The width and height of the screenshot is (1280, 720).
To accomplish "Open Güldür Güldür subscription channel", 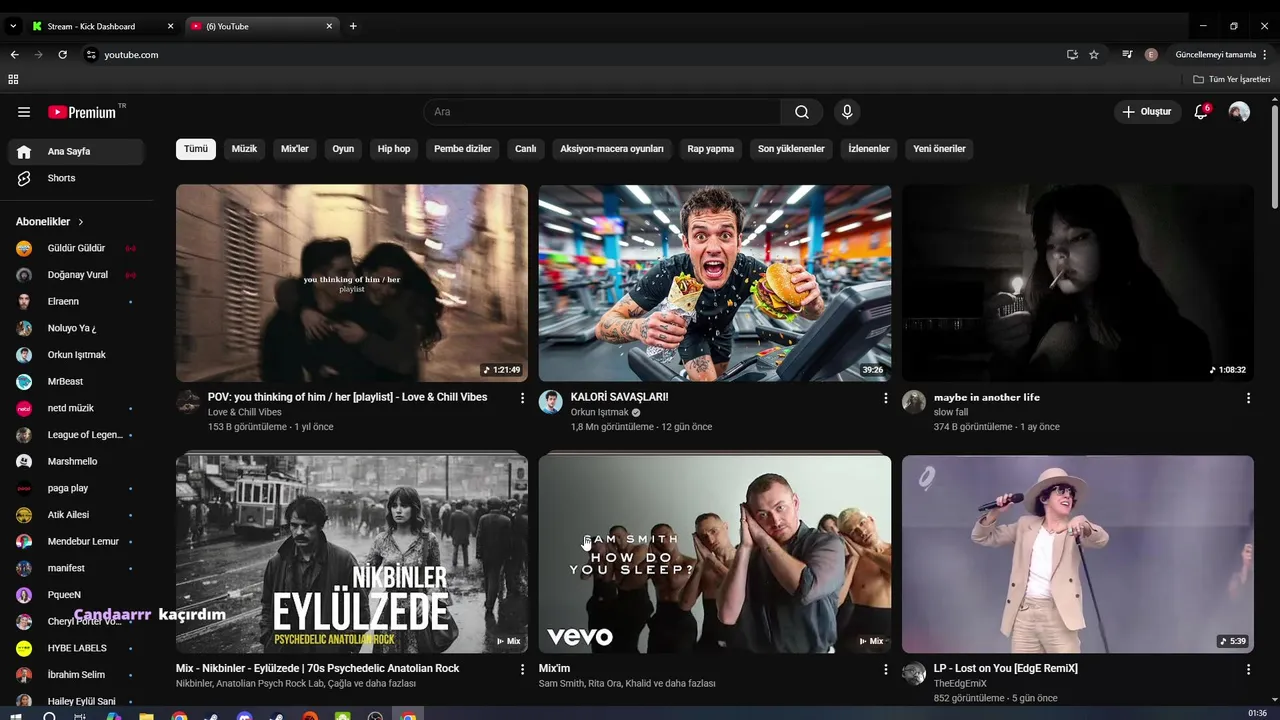I will [x=77, y=248].
